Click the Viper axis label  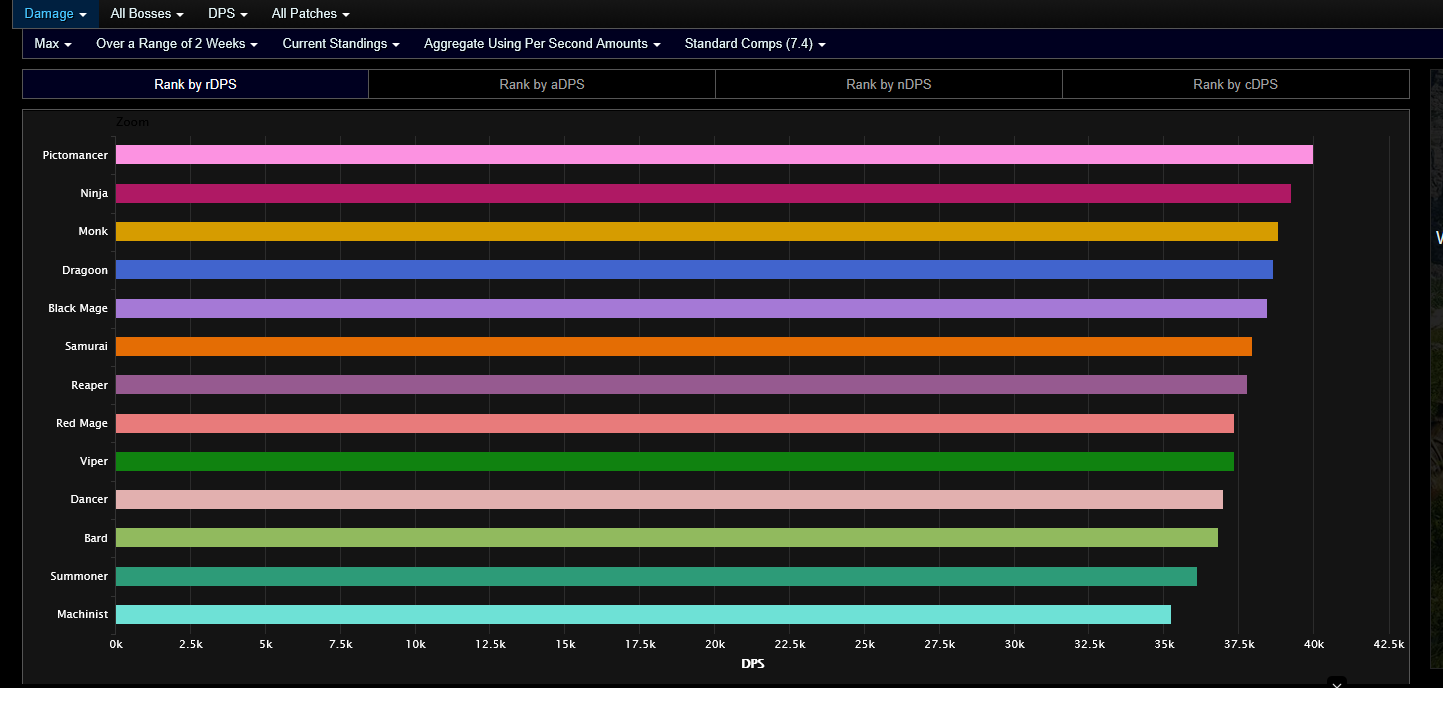(x=94, y=461)
